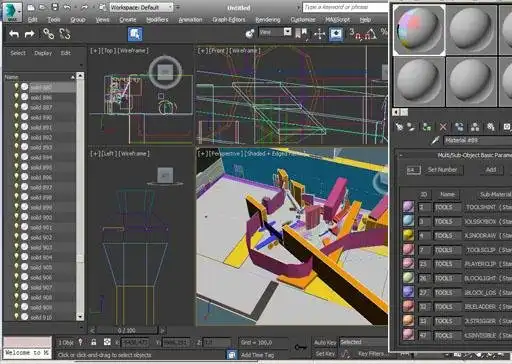Click Put Material to Scene icon

tap(411, 127)
